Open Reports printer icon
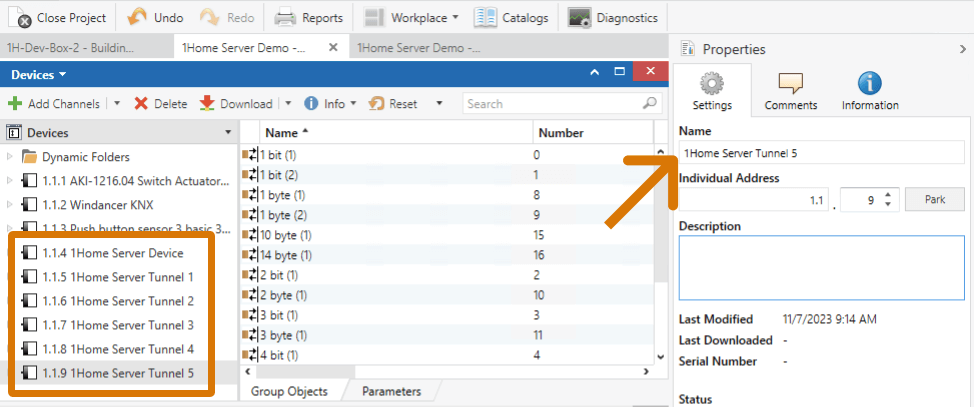Screen dimensions: 974x407 pyautogui.click(x=285, y=17)
